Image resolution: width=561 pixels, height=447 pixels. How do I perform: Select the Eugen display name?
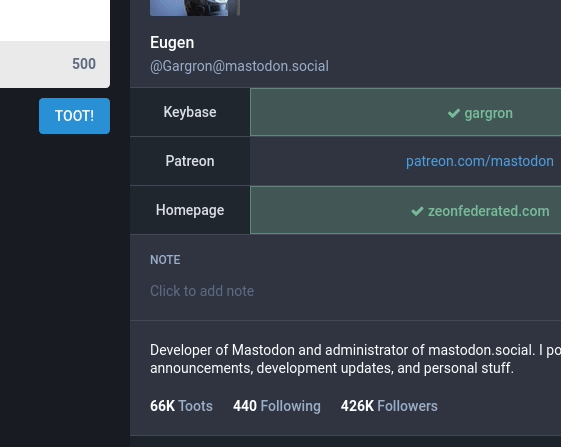coord(172,43)
